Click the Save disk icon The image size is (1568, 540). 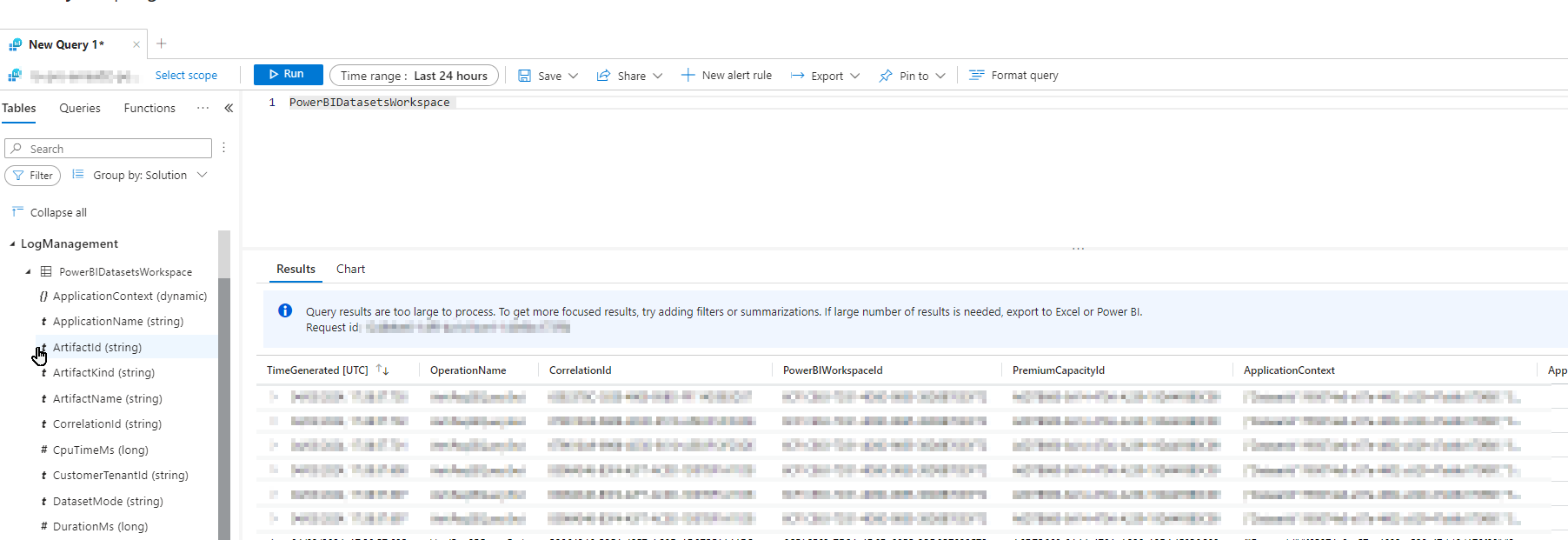524,76
